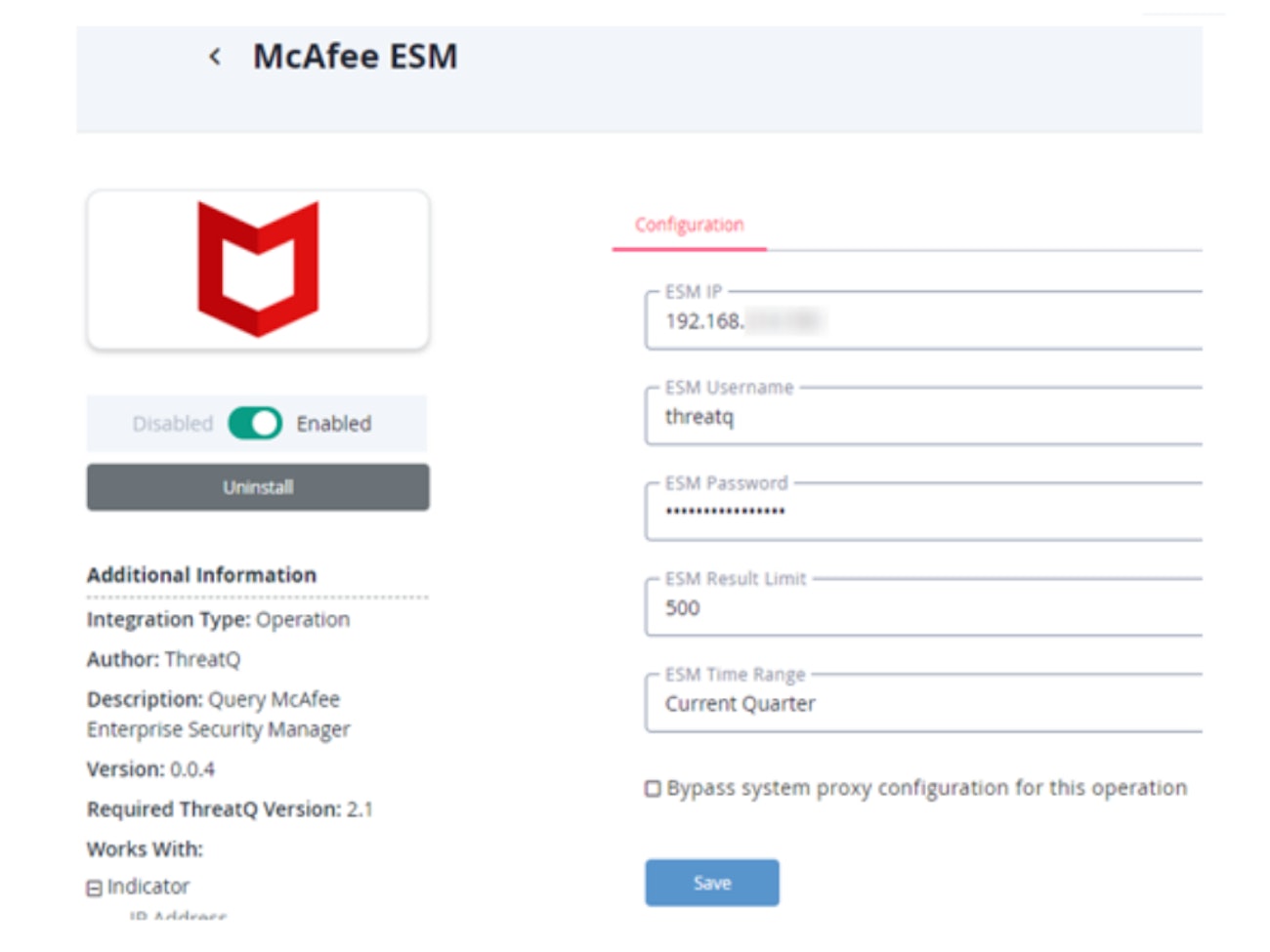This screenshot has width=1270, height=952.
Task: Click the Disabled label next to toggle
Action: (173, 424)
